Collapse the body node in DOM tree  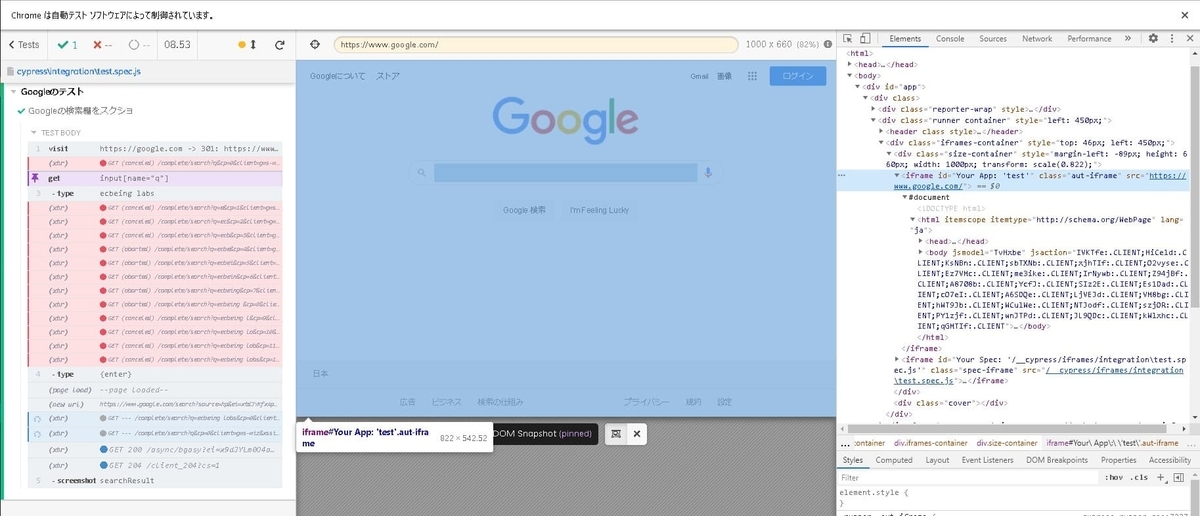point(851,75)
